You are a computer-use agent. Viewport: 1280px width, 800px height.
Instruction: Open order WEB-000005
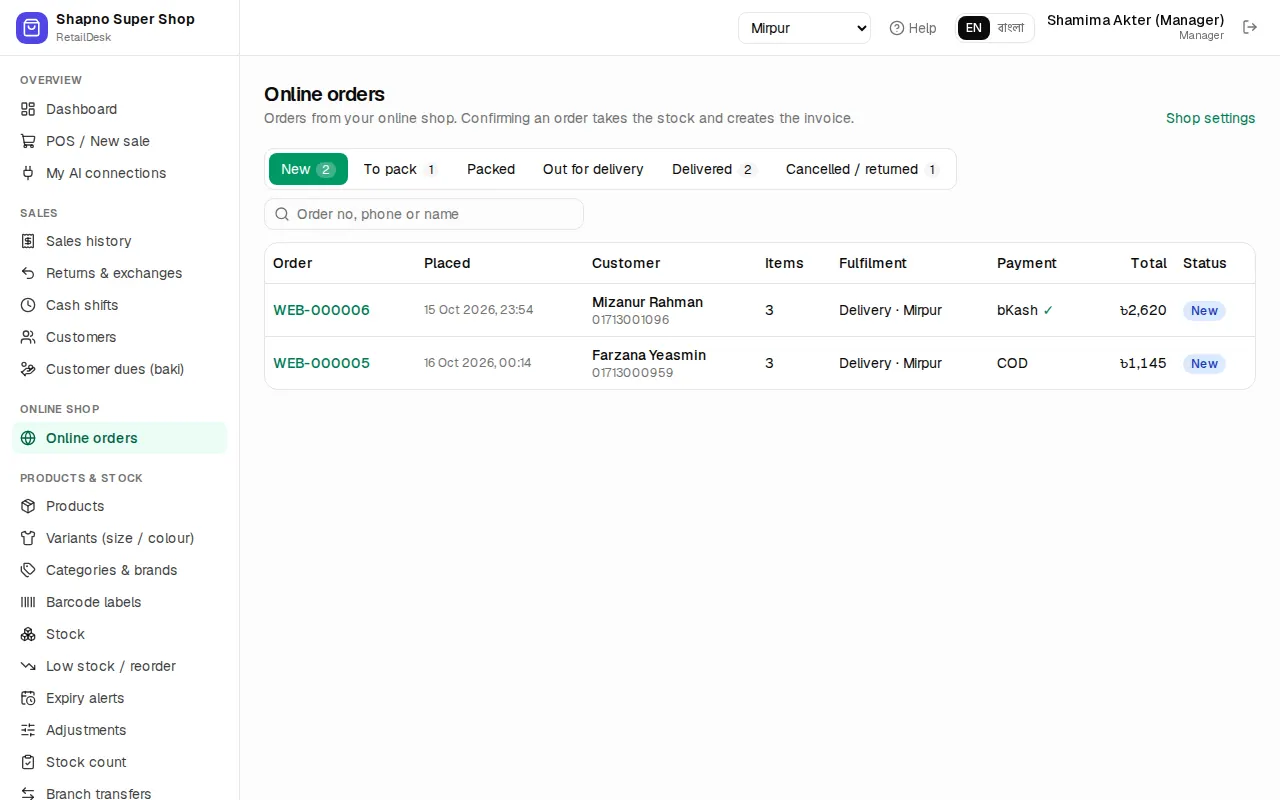tap(321, 363)
